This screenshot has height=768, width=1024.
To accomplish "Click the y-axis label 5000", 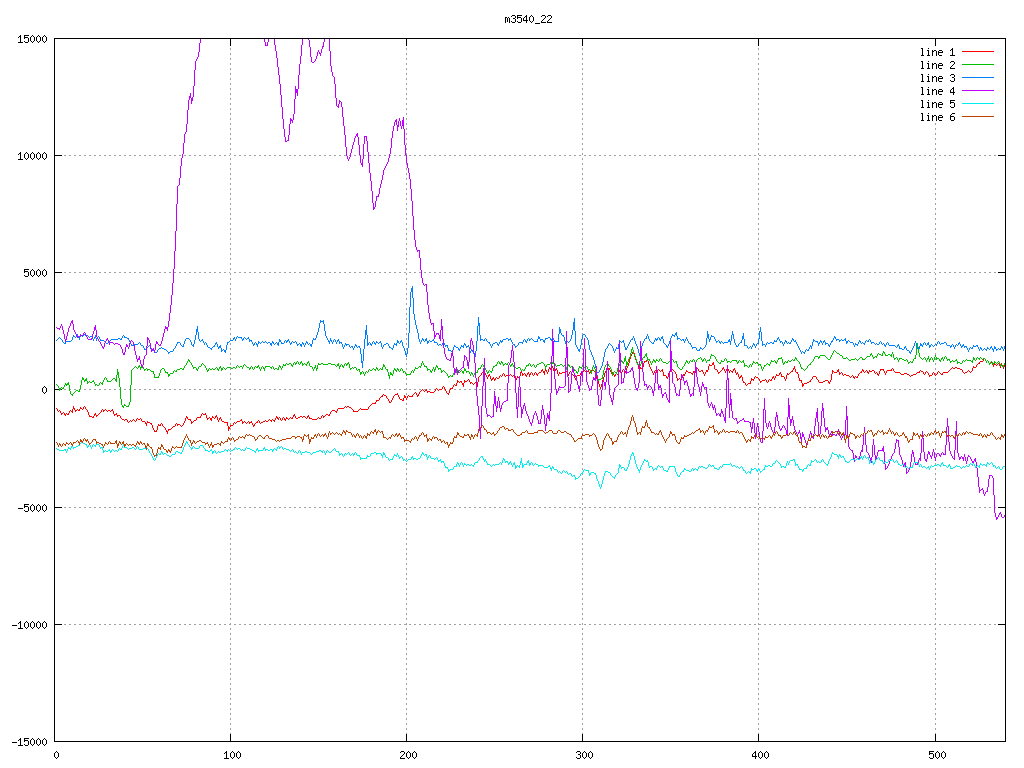I will (x=35, y=273).
